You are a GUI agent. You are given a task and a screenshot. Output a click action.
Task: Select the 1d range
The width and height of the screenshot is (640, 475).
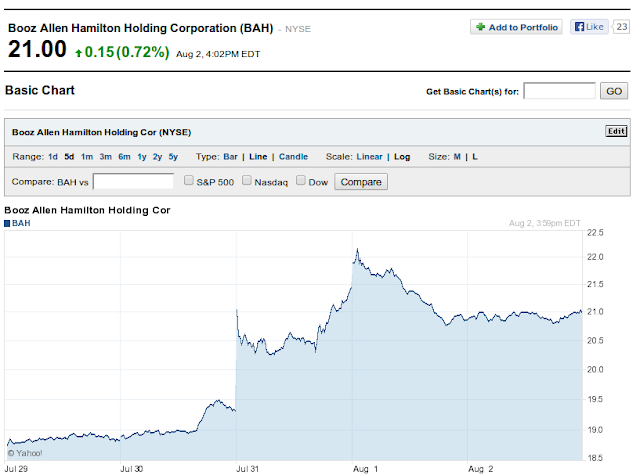53,157
